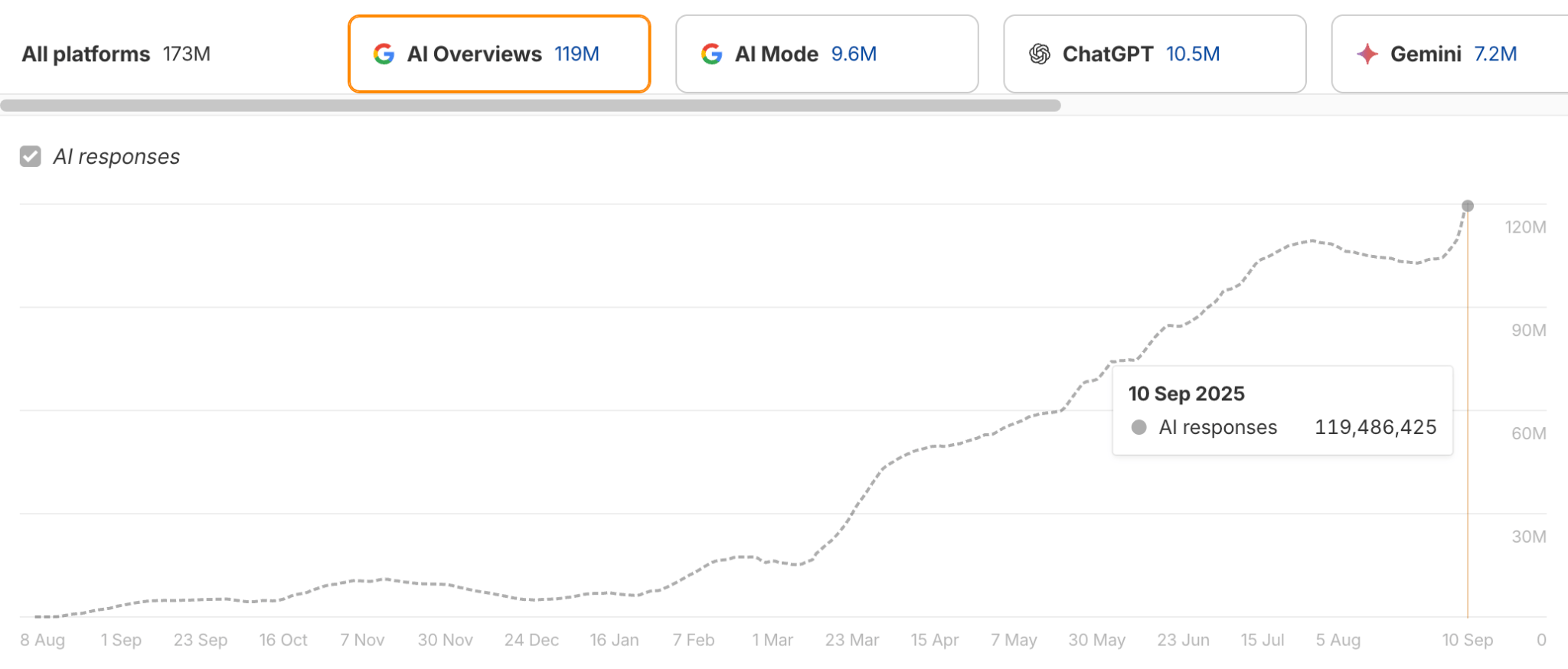Image resolution: width=1568 pixels, height=669 pixels.
Task: Click the 119,486,425 value in tooltip
Action: pos(1375,427)
